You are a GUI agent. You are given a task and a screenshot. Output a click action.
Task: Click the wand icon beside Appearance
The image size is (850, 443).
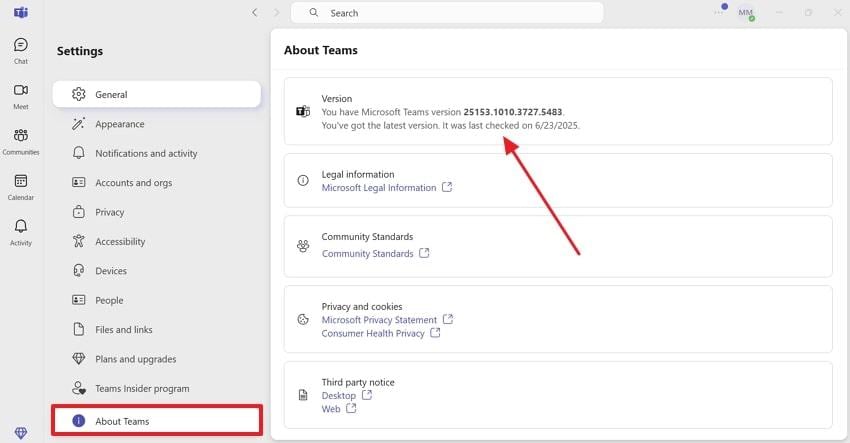point(79,124)
